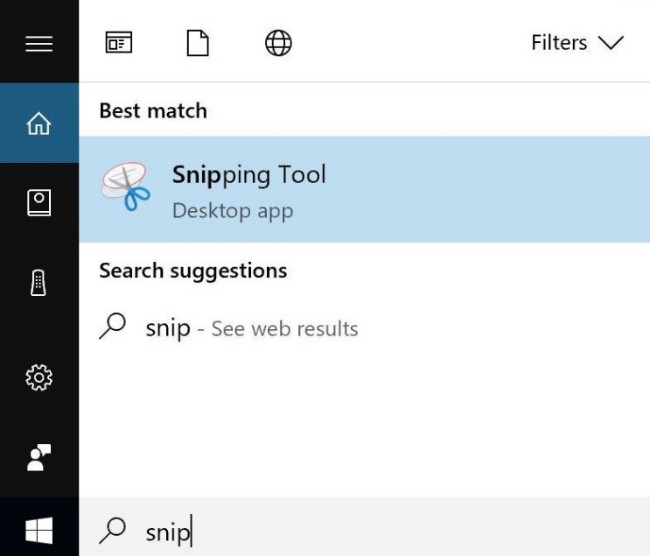Click the Snipping Tool scissors icon
The width and height of the screenshot is (650, 556).
pos(126,186)
